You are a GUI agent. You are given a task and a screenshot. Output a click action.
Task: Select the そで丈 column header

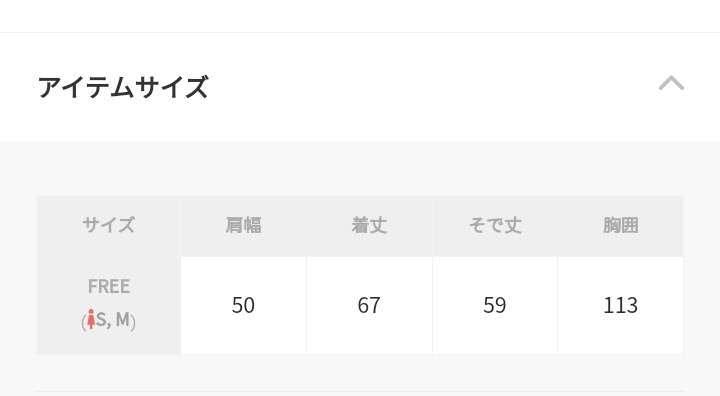point(495,225)
